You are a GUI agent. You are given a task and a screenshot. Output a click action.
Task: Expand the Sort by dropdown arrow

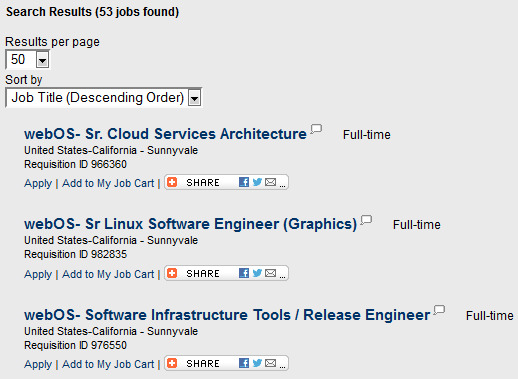[x=194, y=98]
